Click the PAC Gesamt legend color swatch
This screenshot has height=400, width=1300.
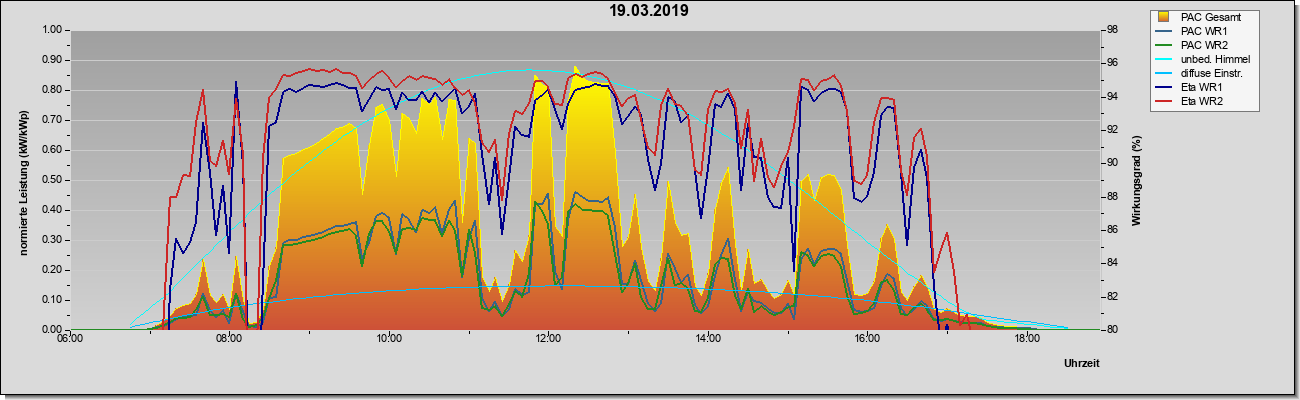coord(1164,17)
